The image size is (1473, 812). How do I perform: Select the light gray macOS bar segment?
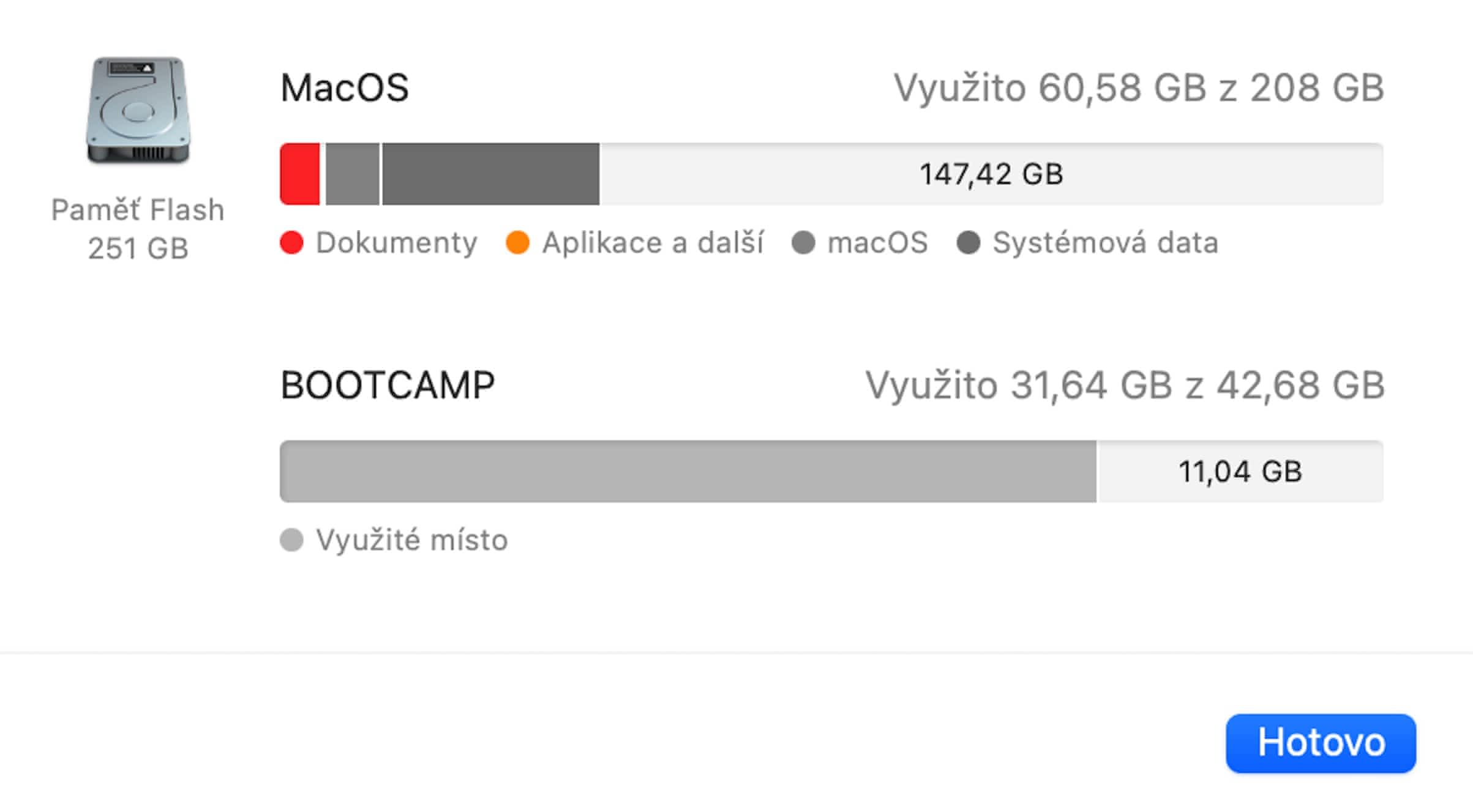click(352, 174)
